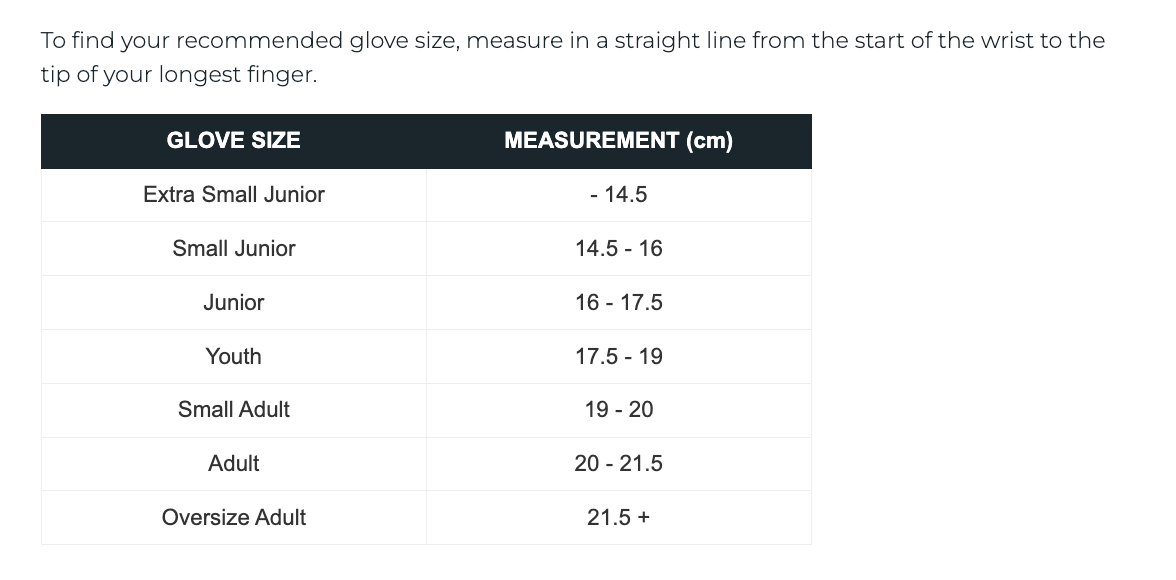Click the Small Junior size cell
This screenshot has height=580, width=1176.
[x=233, y=249]
